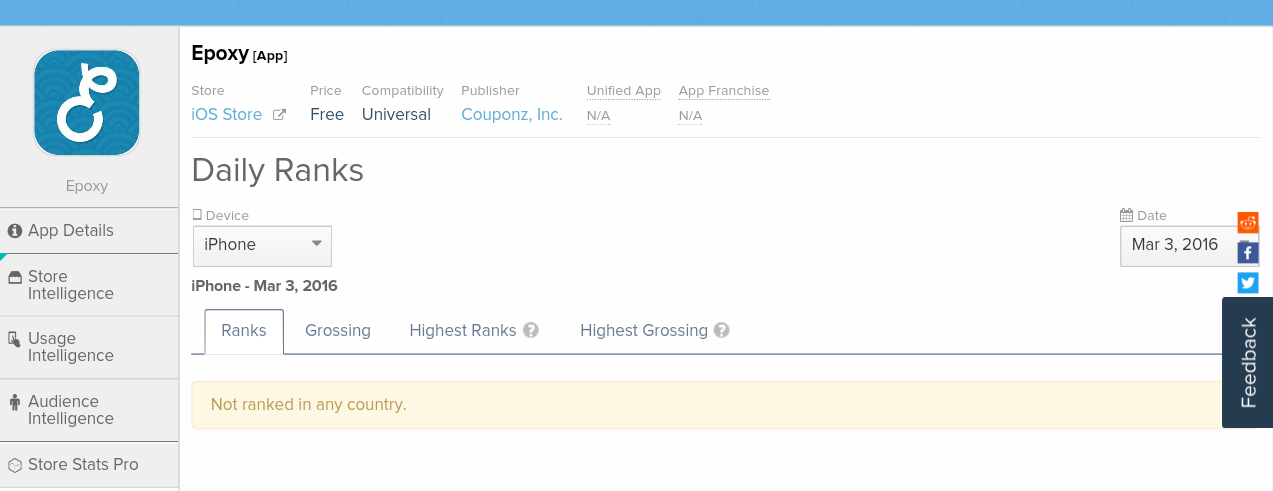Switch to the Grossing tab
1273x491 pixels.
click(x=338, y=330)
